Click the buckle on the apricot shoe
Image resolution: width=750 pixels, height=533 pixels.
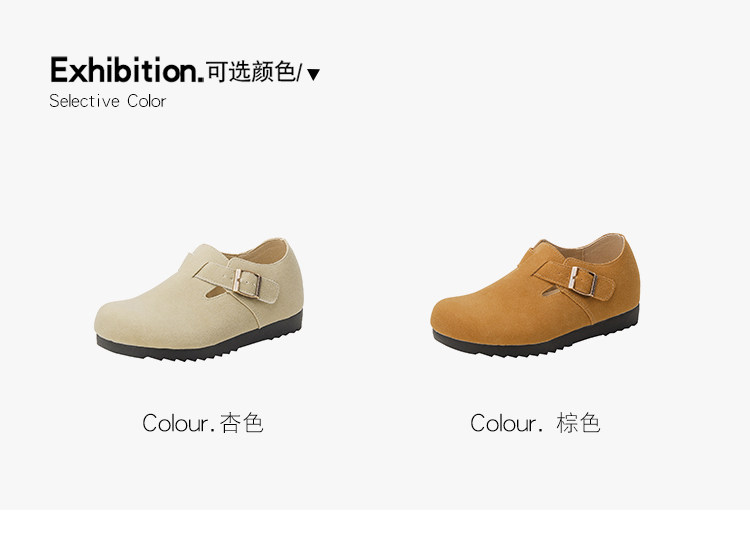(246, 283)
